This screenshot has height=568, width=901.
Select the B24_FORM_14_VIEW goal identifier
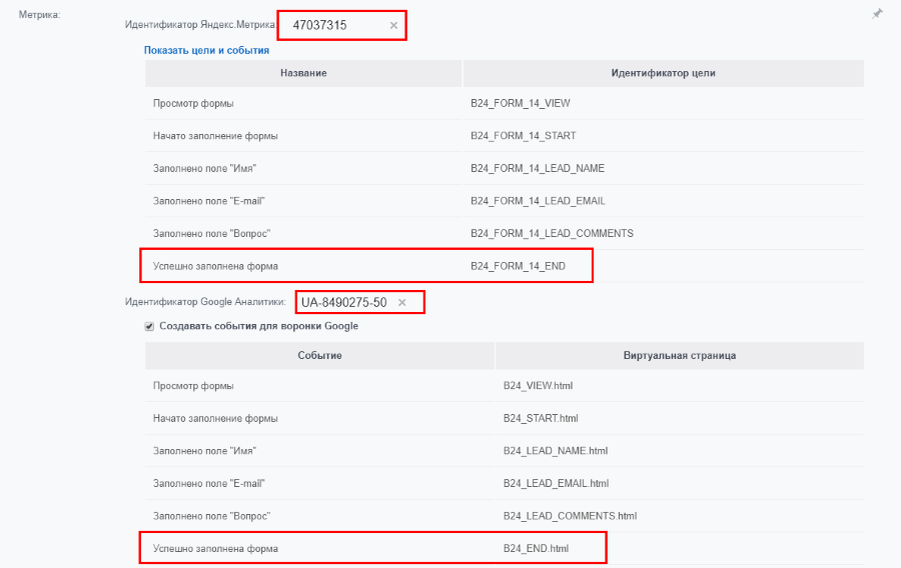(520, 103)
